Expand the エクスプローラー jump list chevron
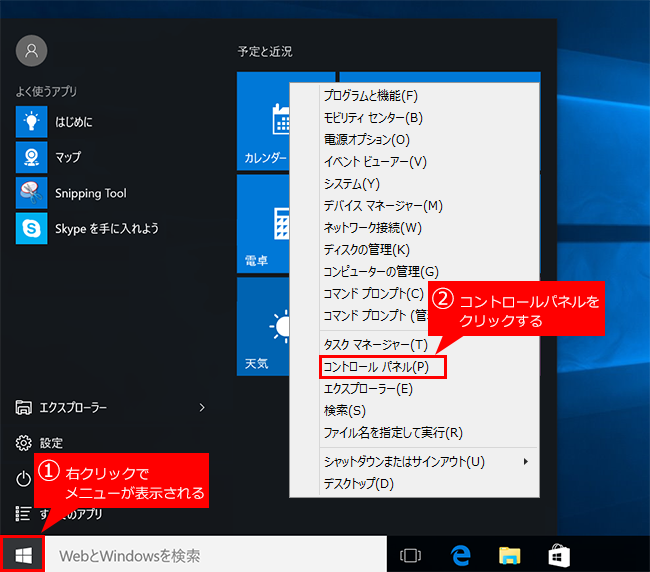The width and height of the screenshot is (650, 572). 202,407
